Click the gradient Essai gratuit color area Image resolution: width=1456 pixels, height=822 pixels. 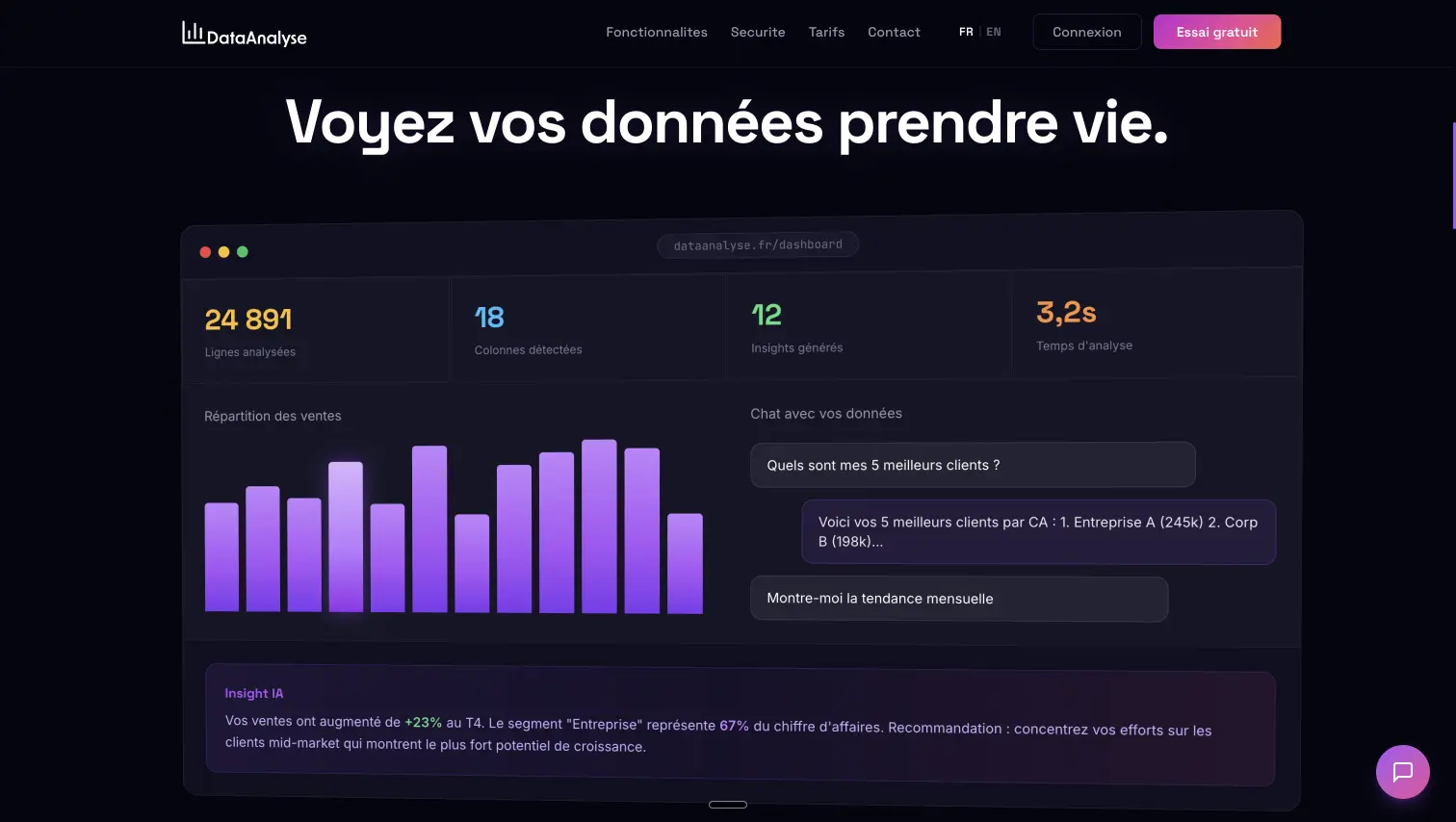1216,32
